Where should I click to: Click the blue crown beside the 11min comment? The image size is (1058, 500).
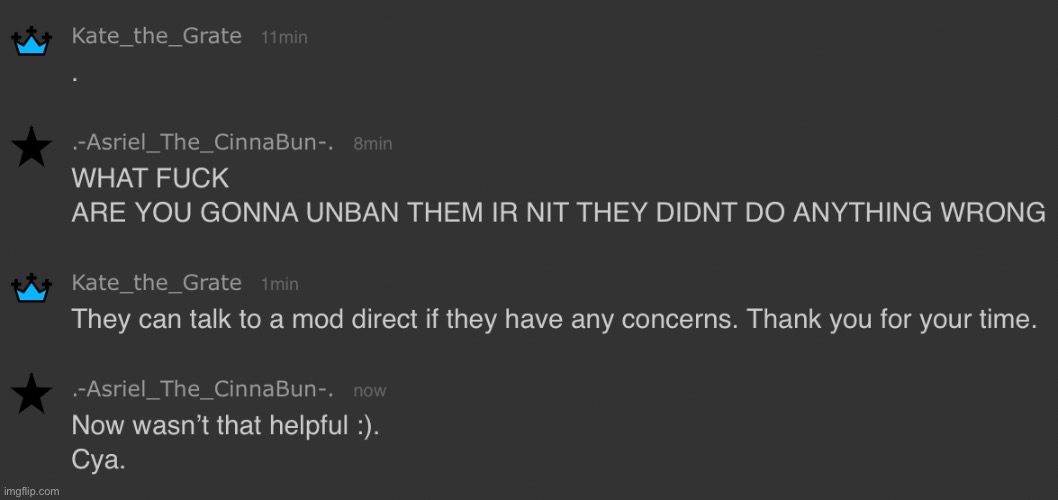tap(30, 41)
